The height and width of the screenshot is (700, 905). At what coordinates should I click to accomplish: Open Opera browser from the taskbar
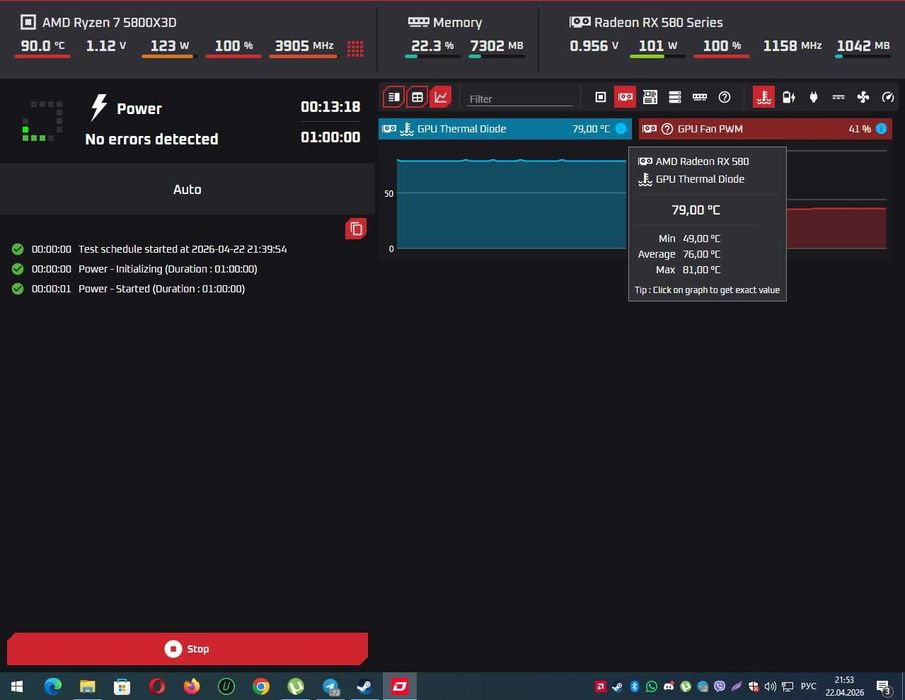[157, 686]
